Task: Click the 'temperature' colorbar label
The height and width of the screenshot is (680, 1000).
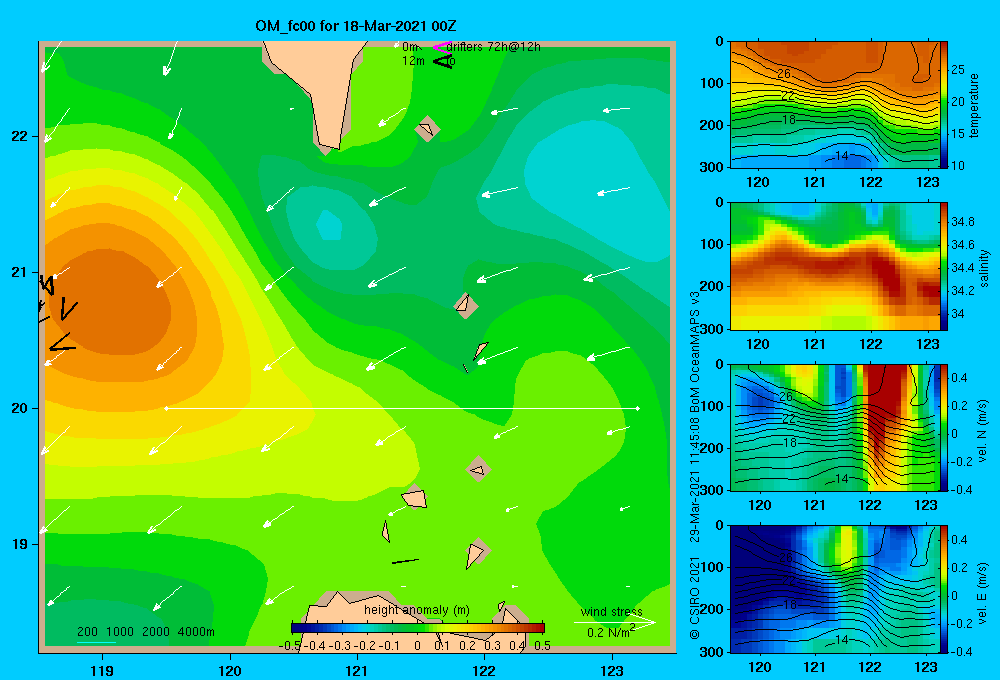Action: click(x=974, y=105)
